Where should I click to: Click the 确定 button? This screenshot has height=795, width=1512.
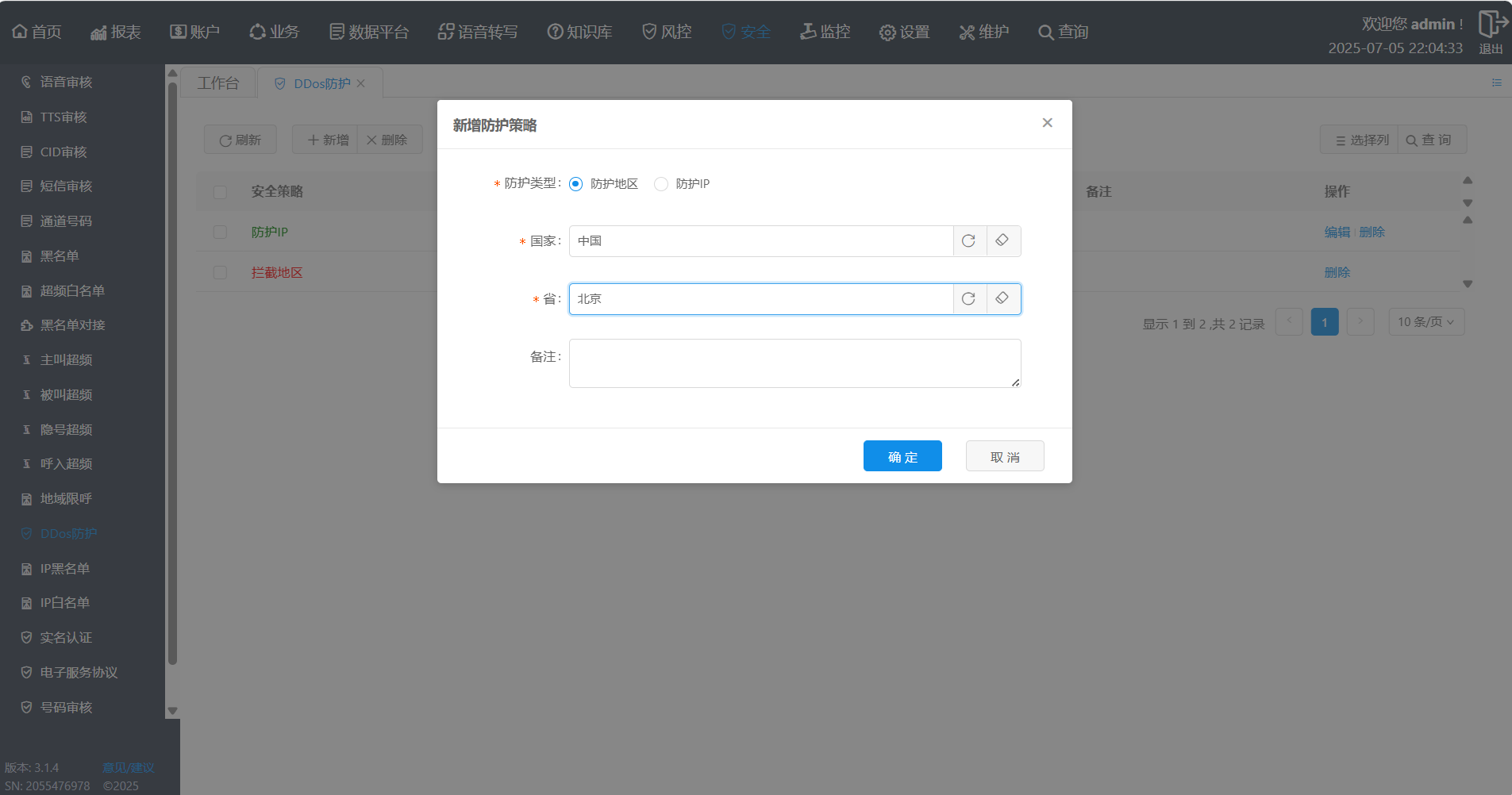pos(902,456)
